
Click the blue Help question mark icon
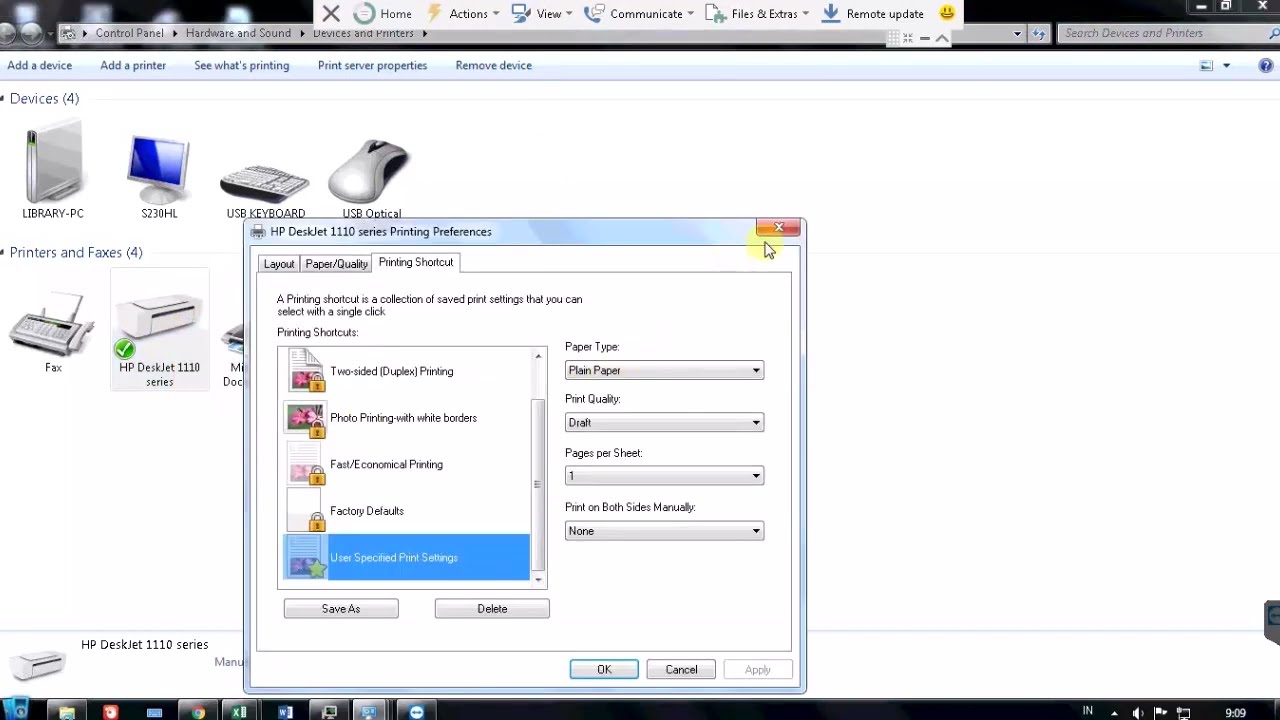coord(1265,66)
